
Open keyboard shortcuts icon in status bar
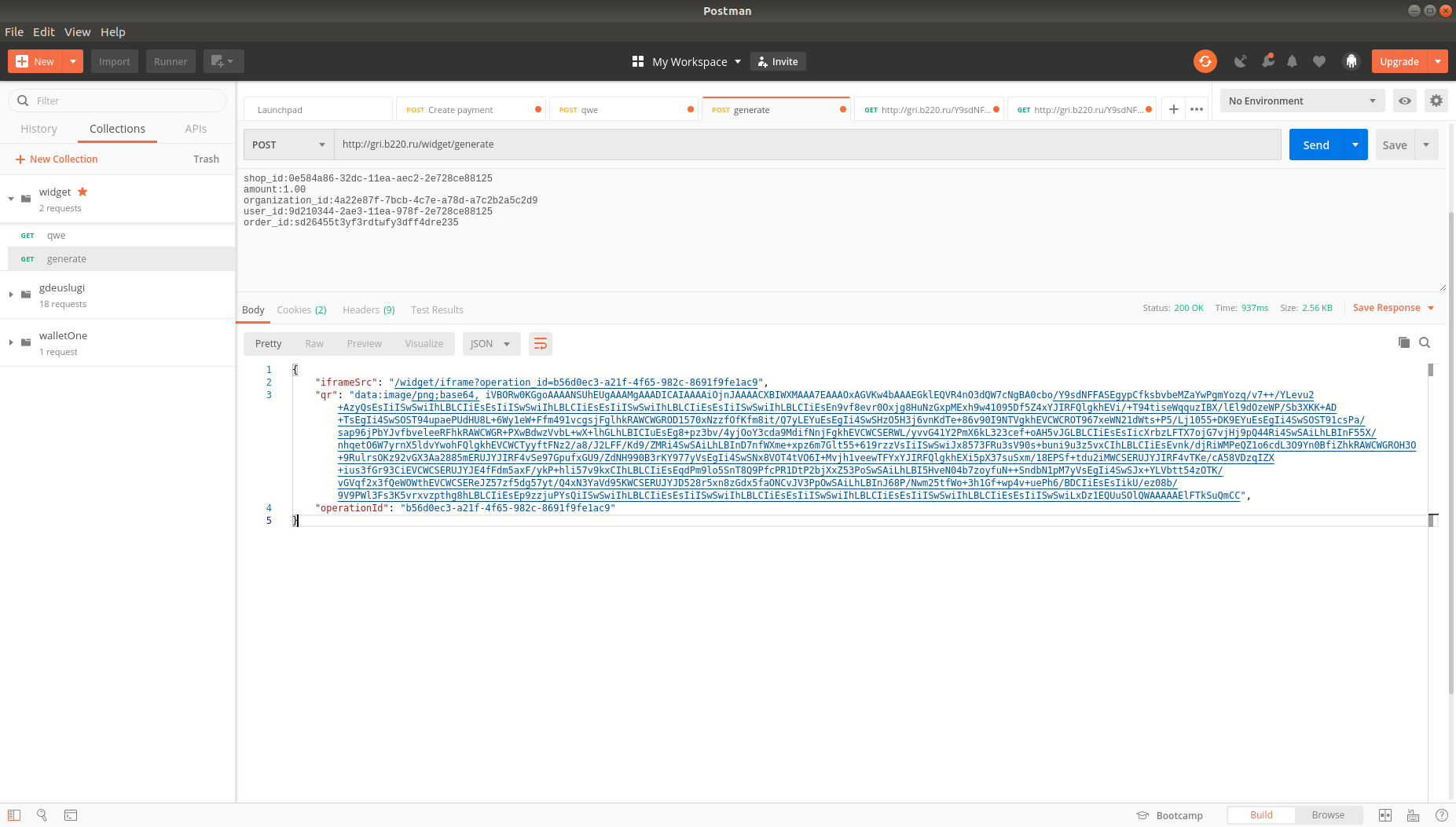[1413, 815]
